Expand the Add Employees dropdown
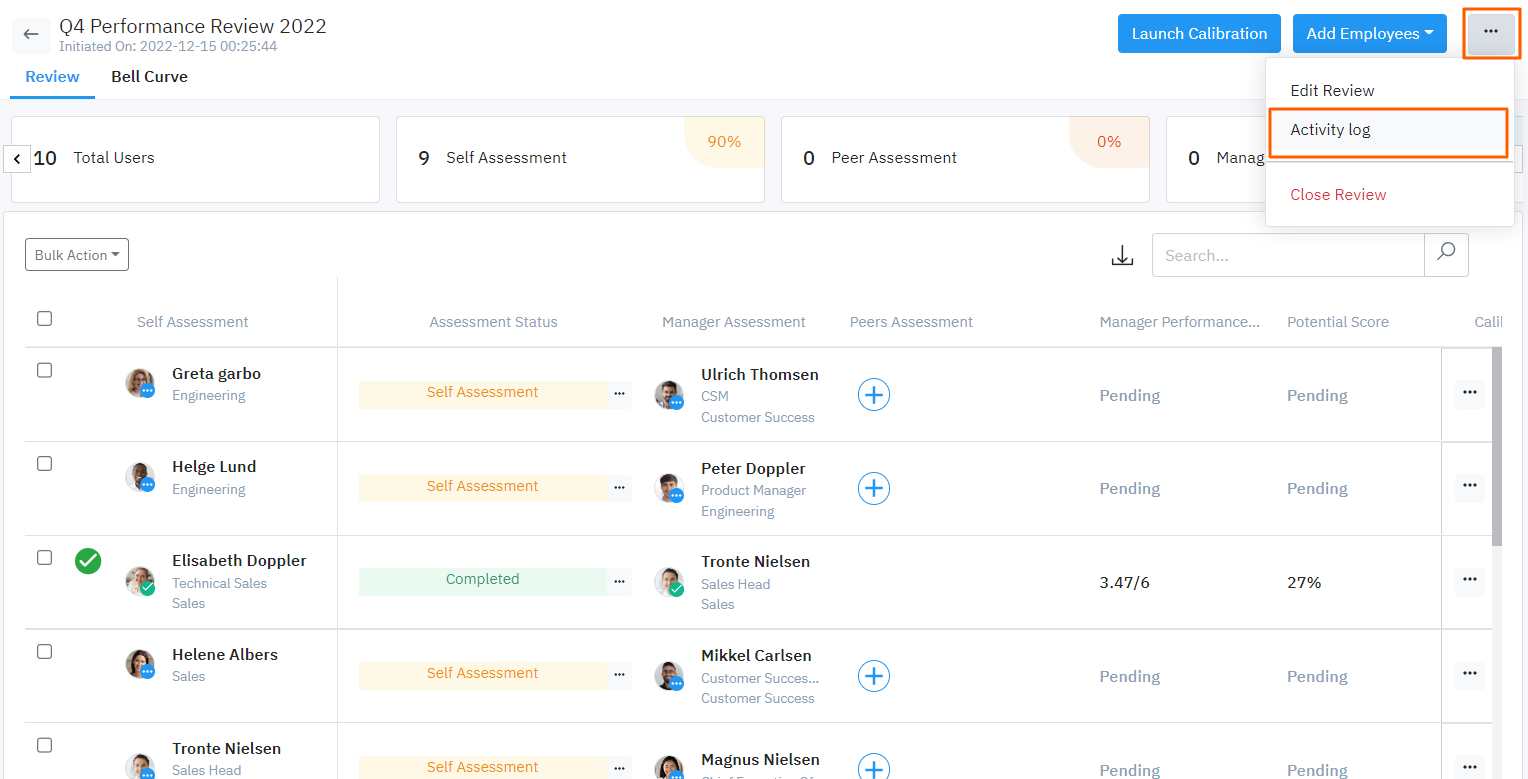The image size is (1528, 779). point(1369,33)
